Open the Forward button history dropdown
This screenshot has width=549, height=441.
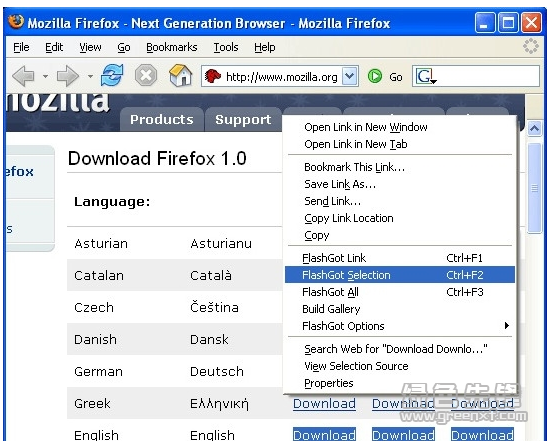(x=90, y=76)
